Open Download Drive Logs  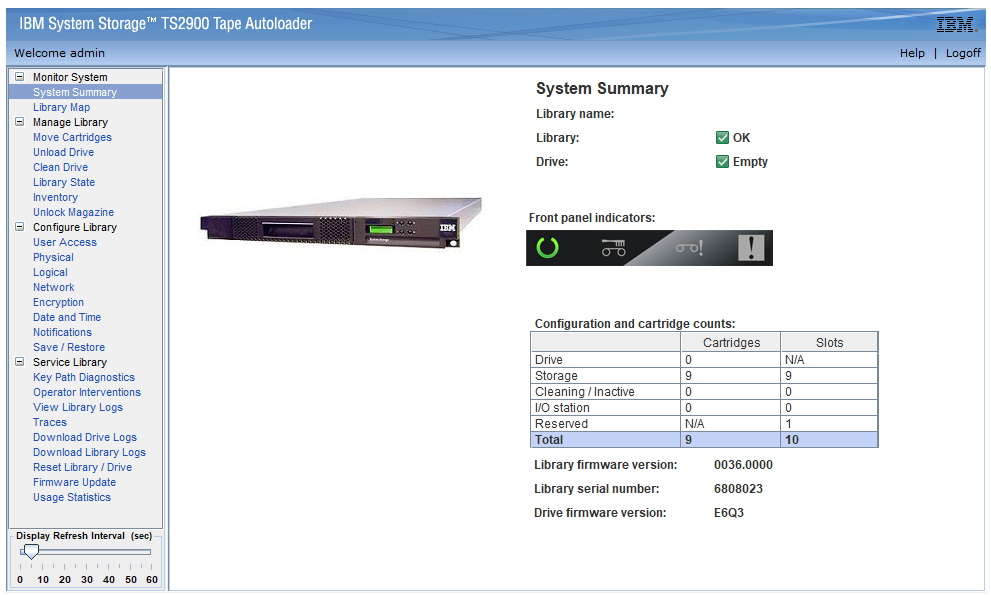point(85,438)
